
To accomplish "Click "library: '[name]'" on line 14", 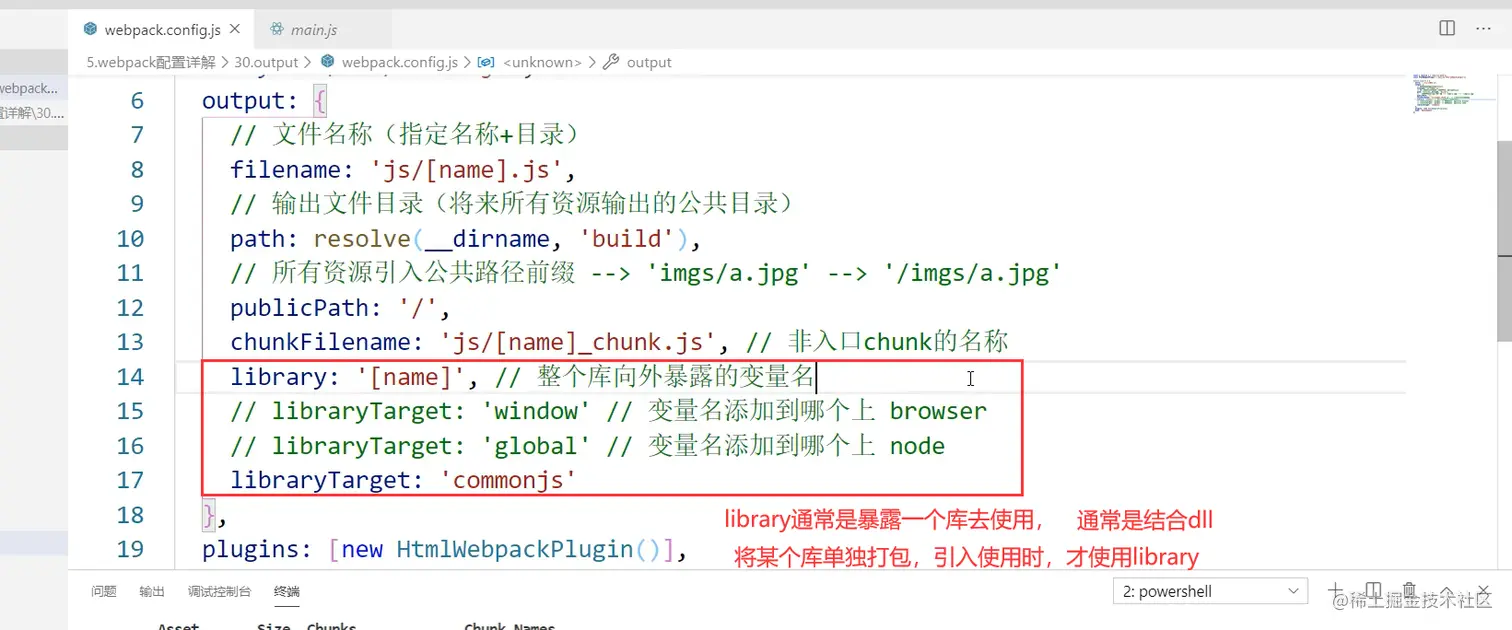I will pyautogui.click(x=347, y=377).
